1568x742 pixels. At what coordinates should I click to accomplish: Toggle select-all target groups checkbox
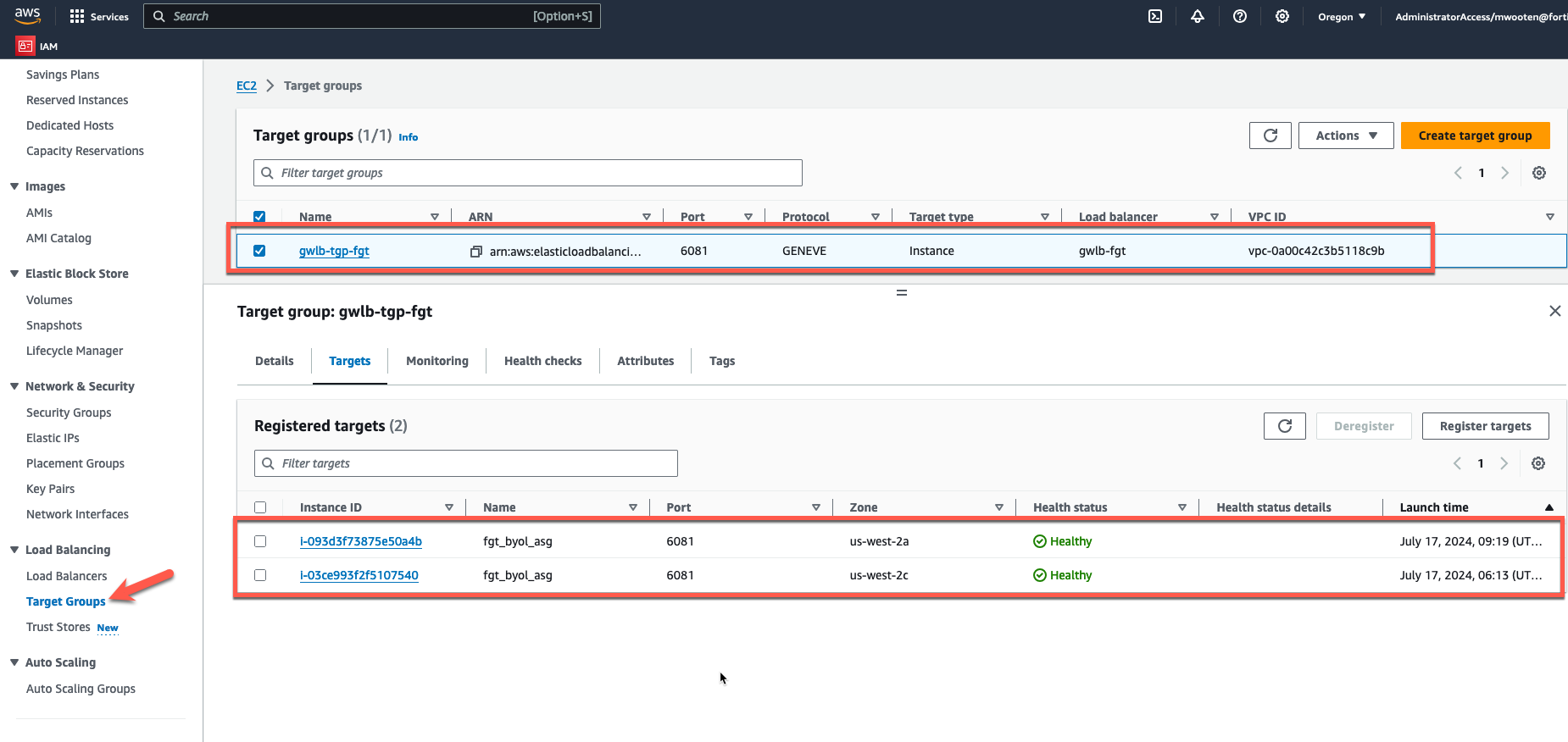pos(259,217)
